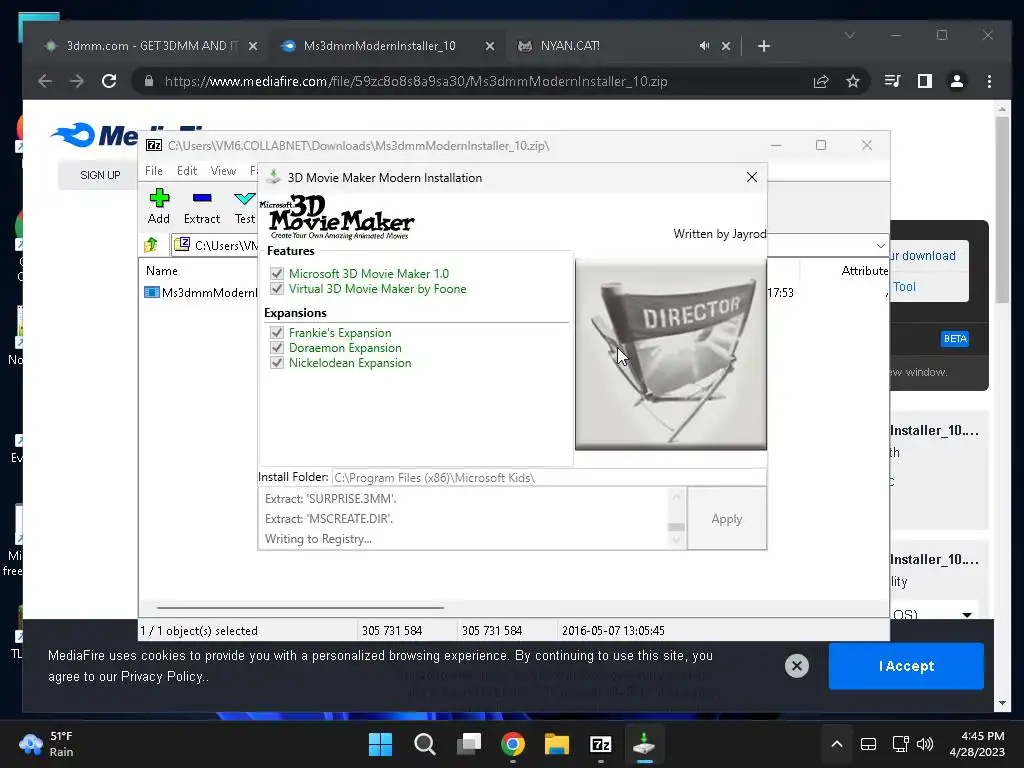The image size is (1024, 768).
Task: Toggle the Chrome side panel icon
Action: [x=925, y=81]
